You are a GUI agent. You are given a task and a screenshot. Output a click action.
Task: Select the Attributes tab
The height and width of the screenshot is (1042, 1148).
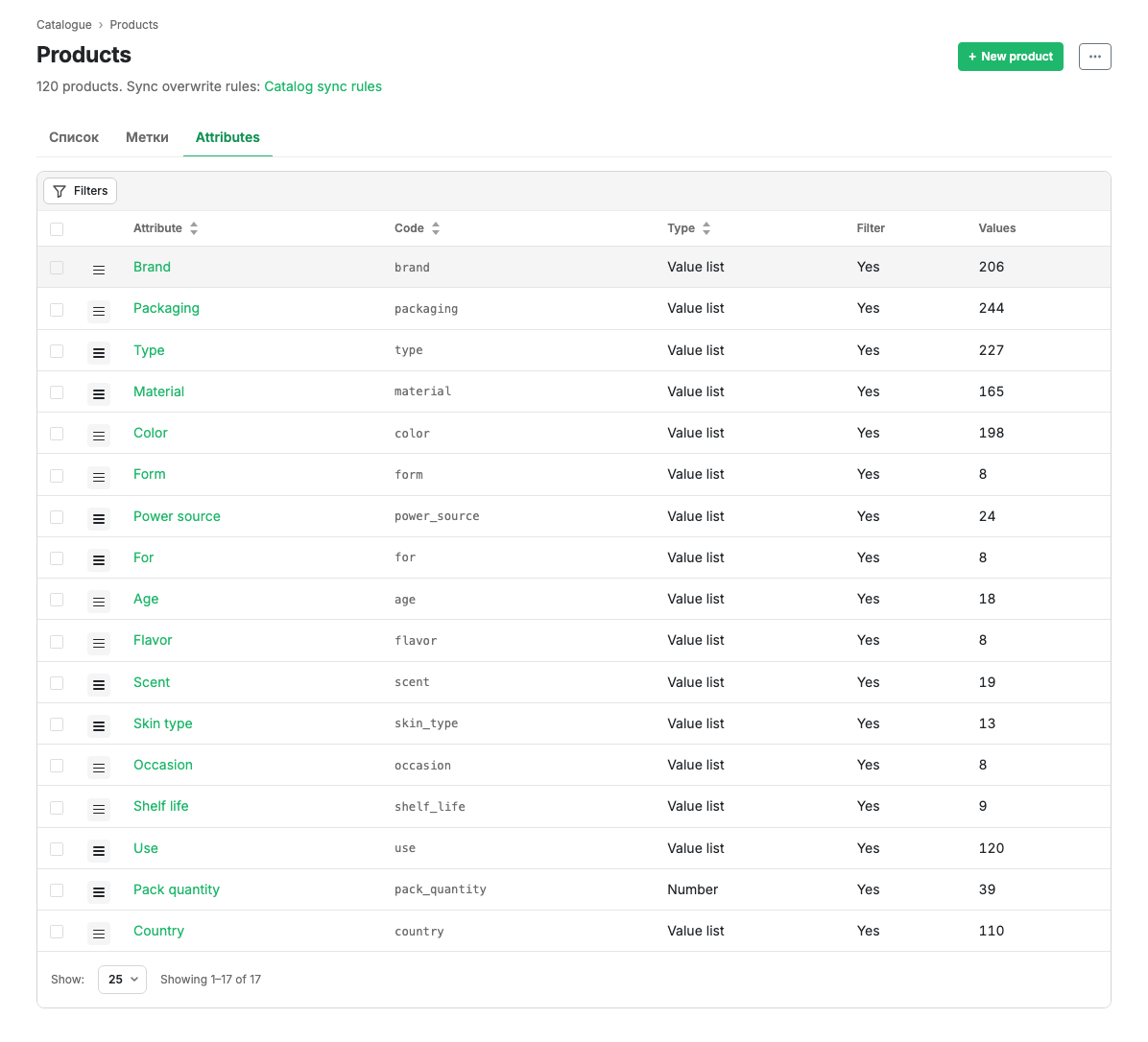coord(227,137)
